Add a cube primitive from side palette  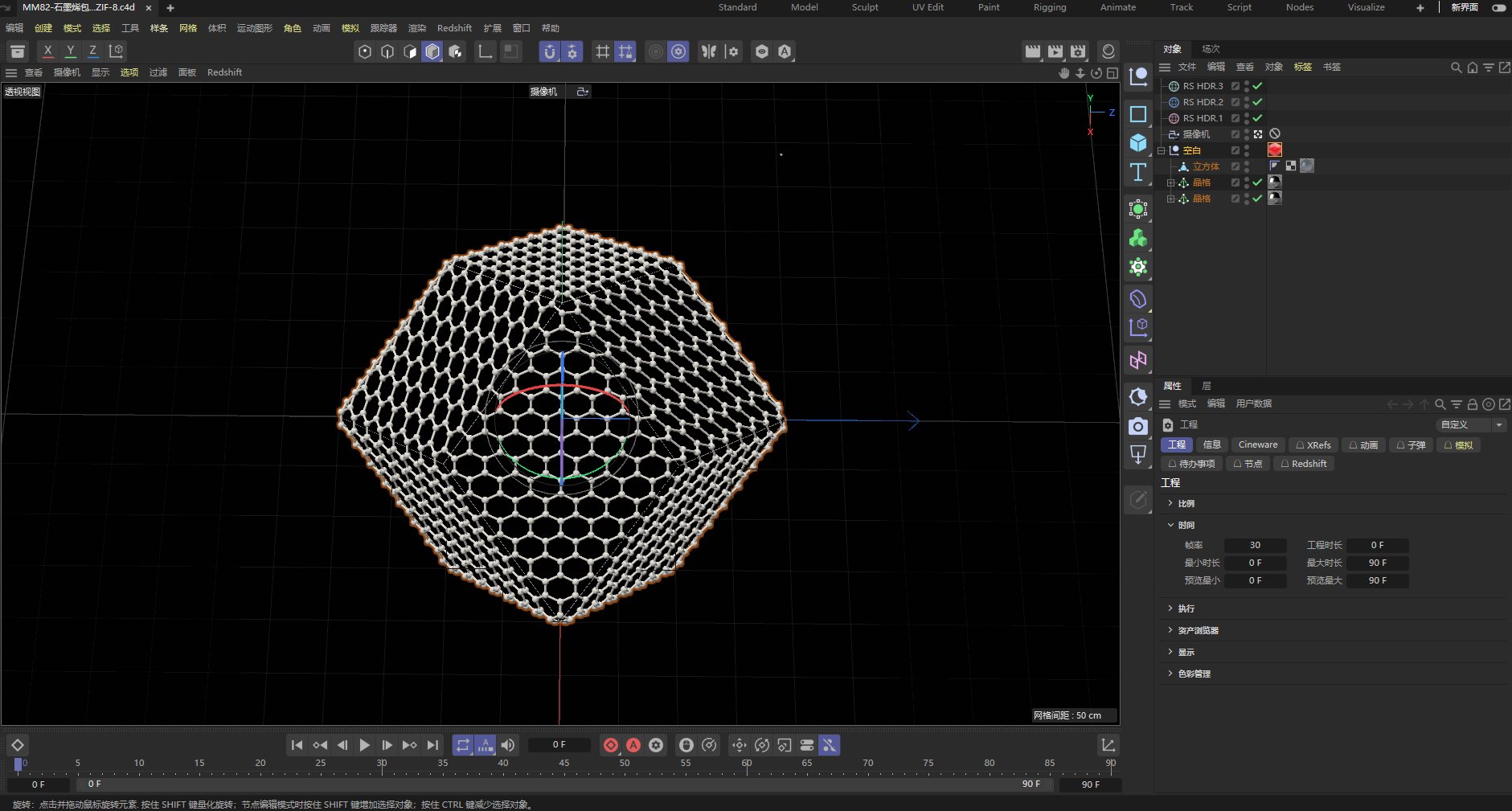1138,143
